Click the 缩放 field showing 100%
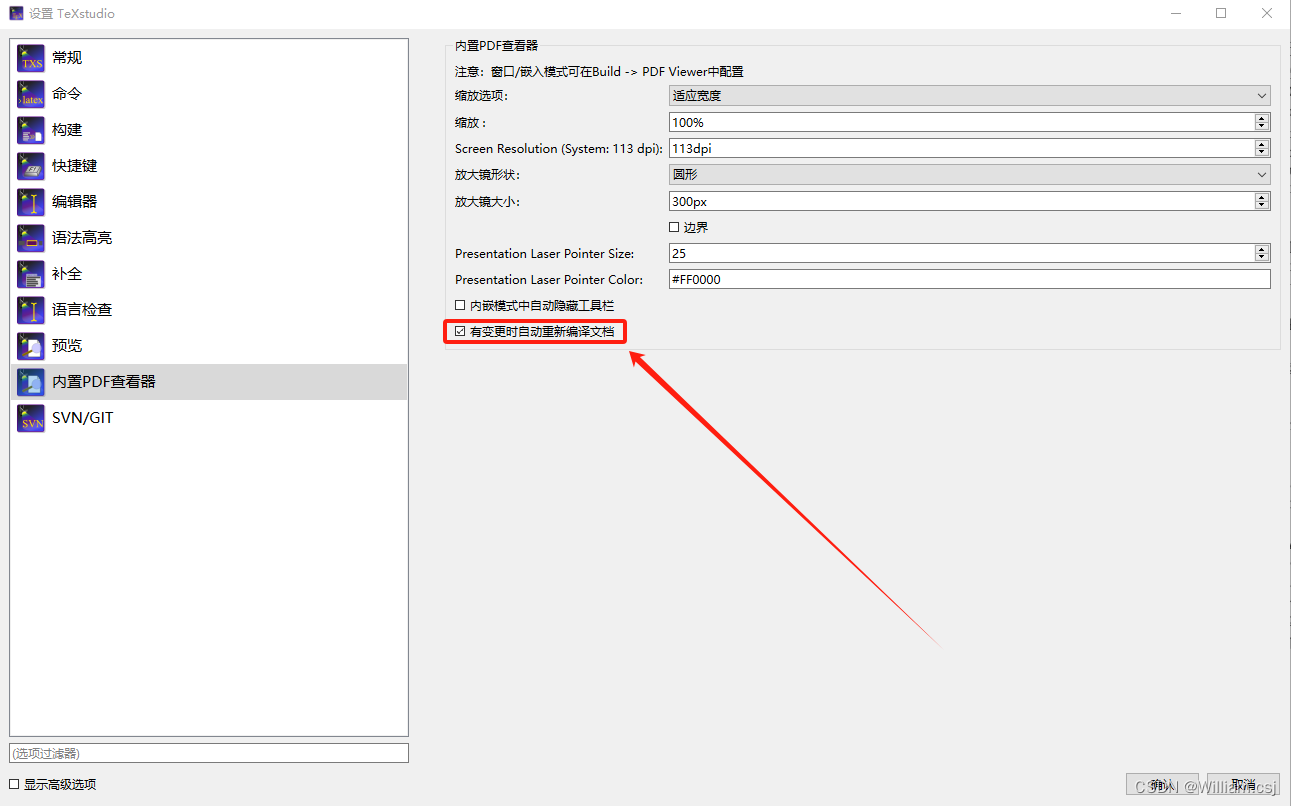Viewport: 1291px width, 806px height. coord(961,122)
